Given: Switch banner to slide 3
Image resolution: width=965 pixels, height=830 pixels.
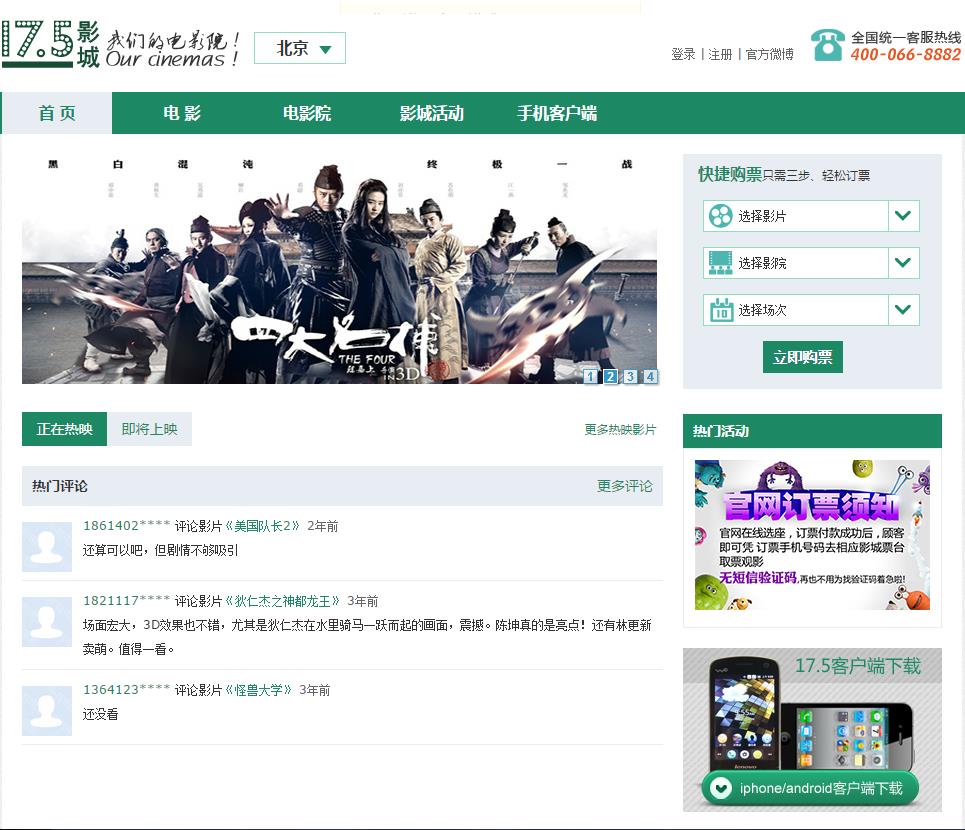Looking at the screenshot, I should [630, 376].
